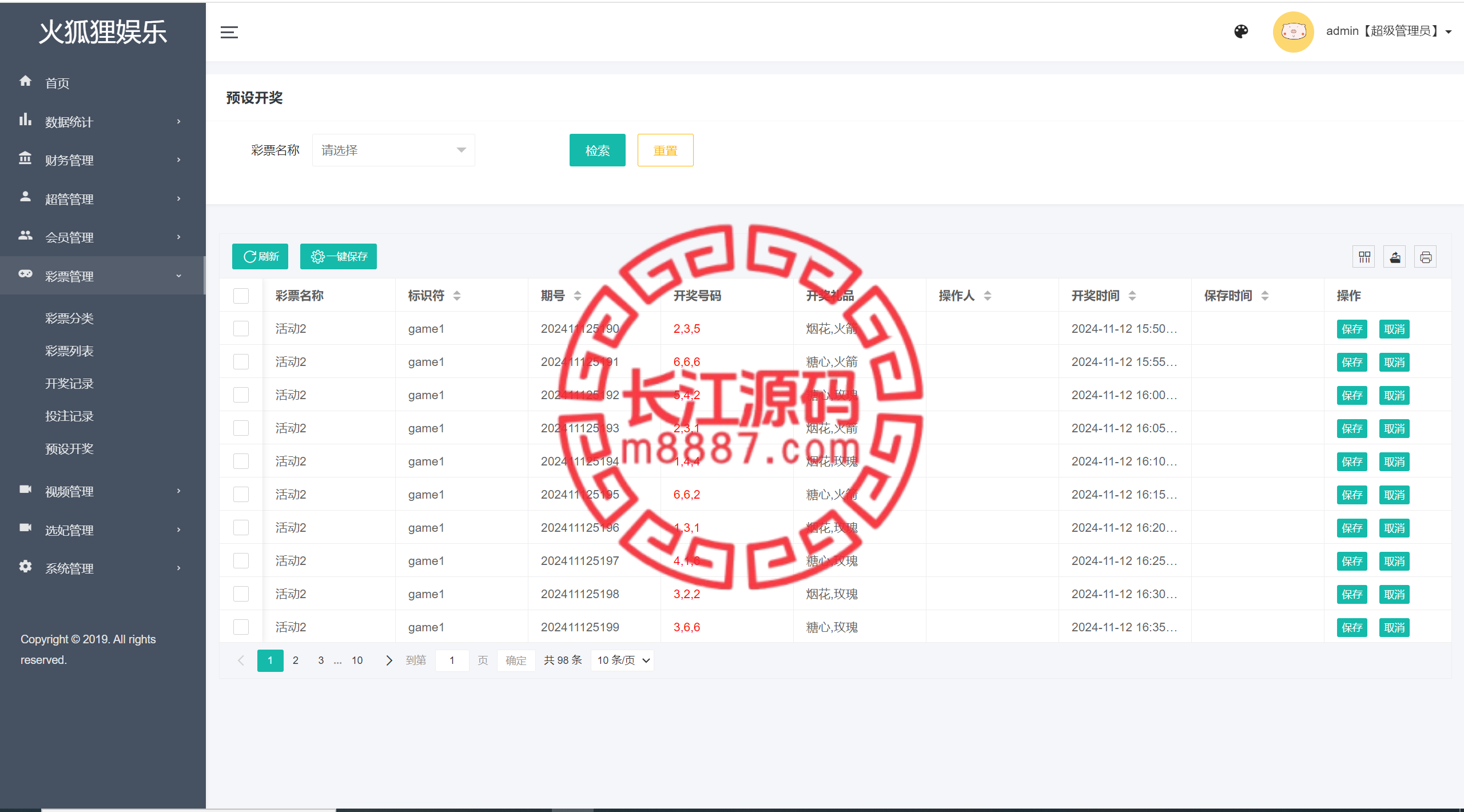The width and height of the screenshot is (1464, 812).
Task: Click the gamepad icon for 彩票管理
Action: point(25,274)
